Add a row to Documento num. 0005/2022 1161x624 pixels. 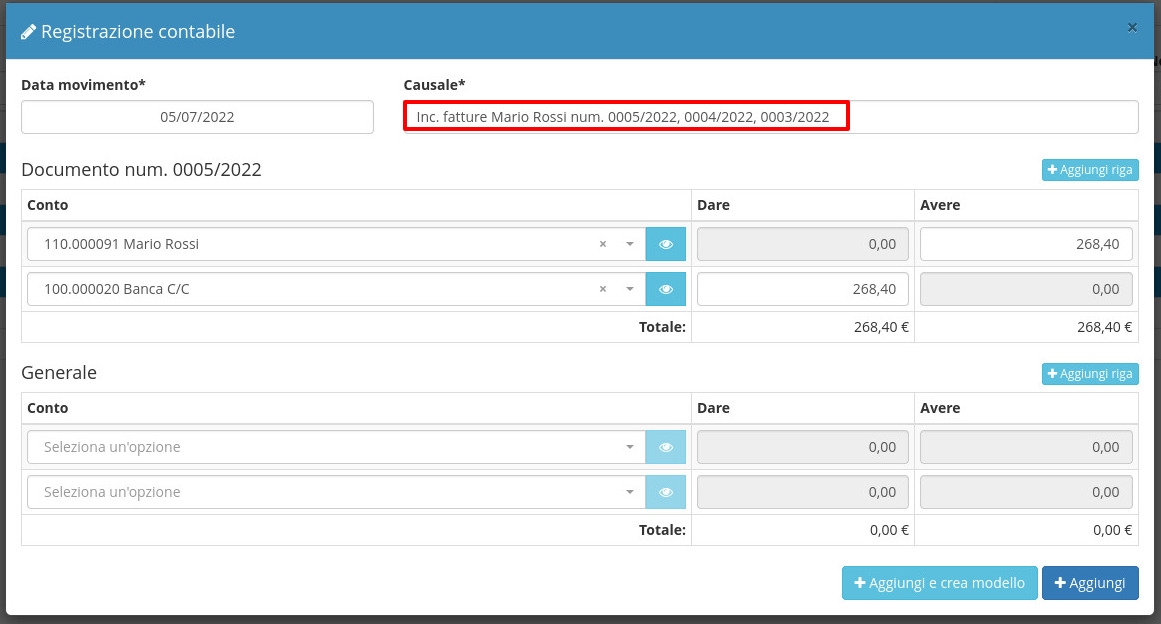(x=1090, y=170)
